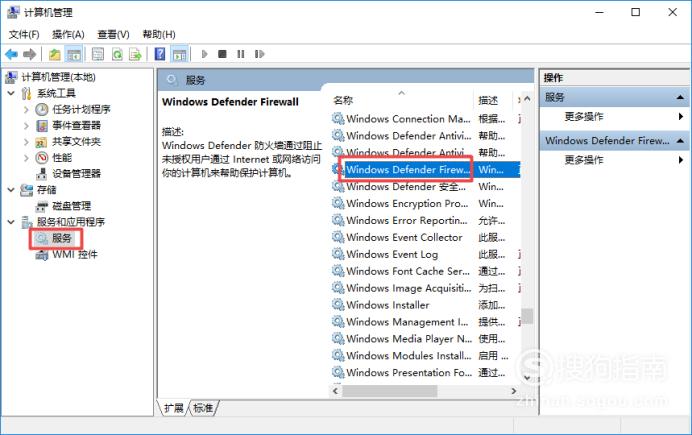Select 计算机管理(本地) root node
Viewport: 692px width, 435px height.
click(58, 77)
